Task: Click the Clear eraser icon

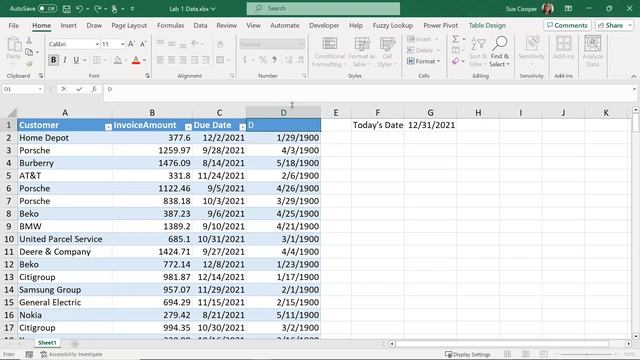Action: coord(456,61)
